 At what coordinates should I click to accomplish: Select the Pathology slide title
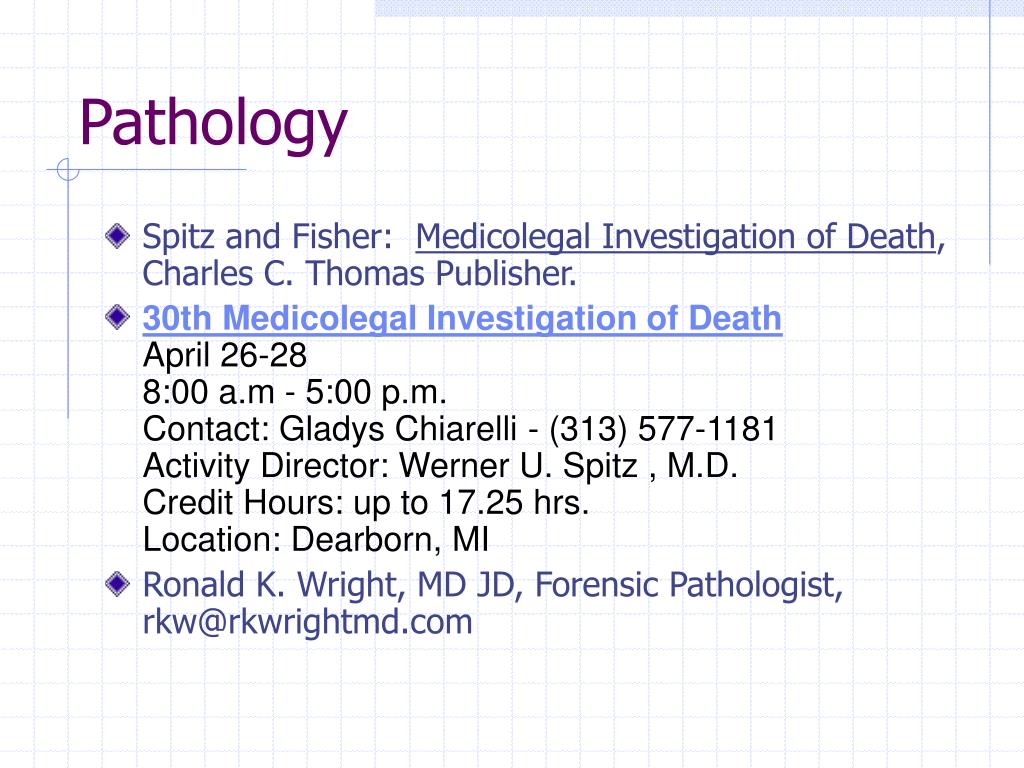pos(213,124)
